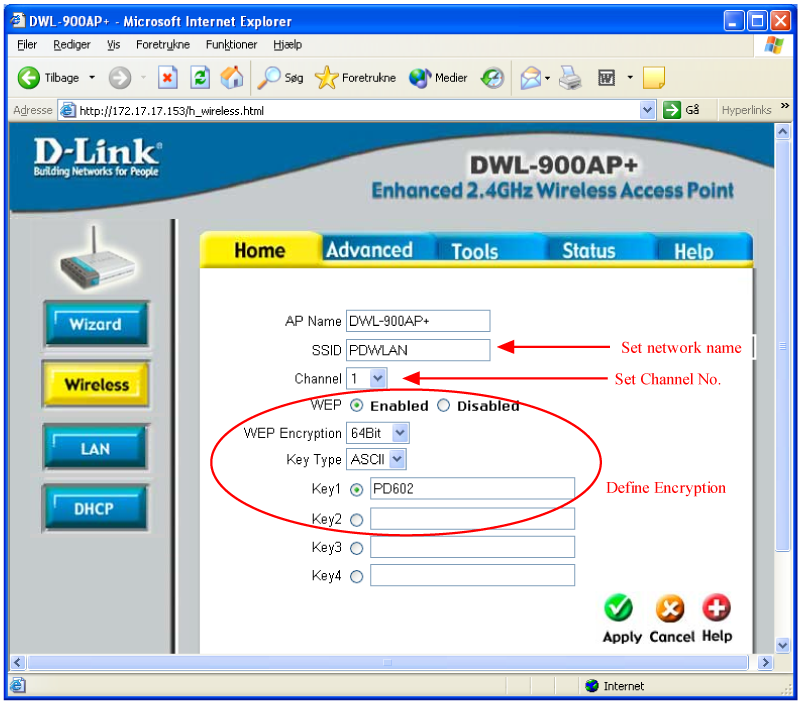Image resolution: width=800 pixels, height=703 pixels.
Task: Click the Mail envelope icon
Action: coord(531,78)
